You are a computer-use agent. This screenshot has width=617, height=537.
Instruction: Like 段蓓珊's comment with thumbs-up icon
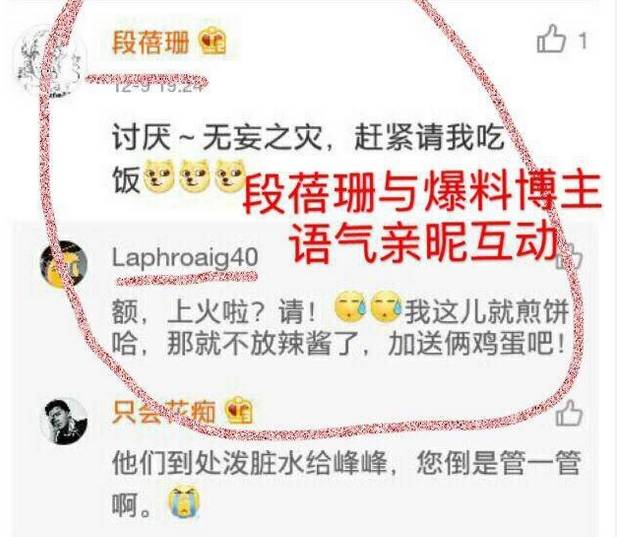(x=551, y=39)
